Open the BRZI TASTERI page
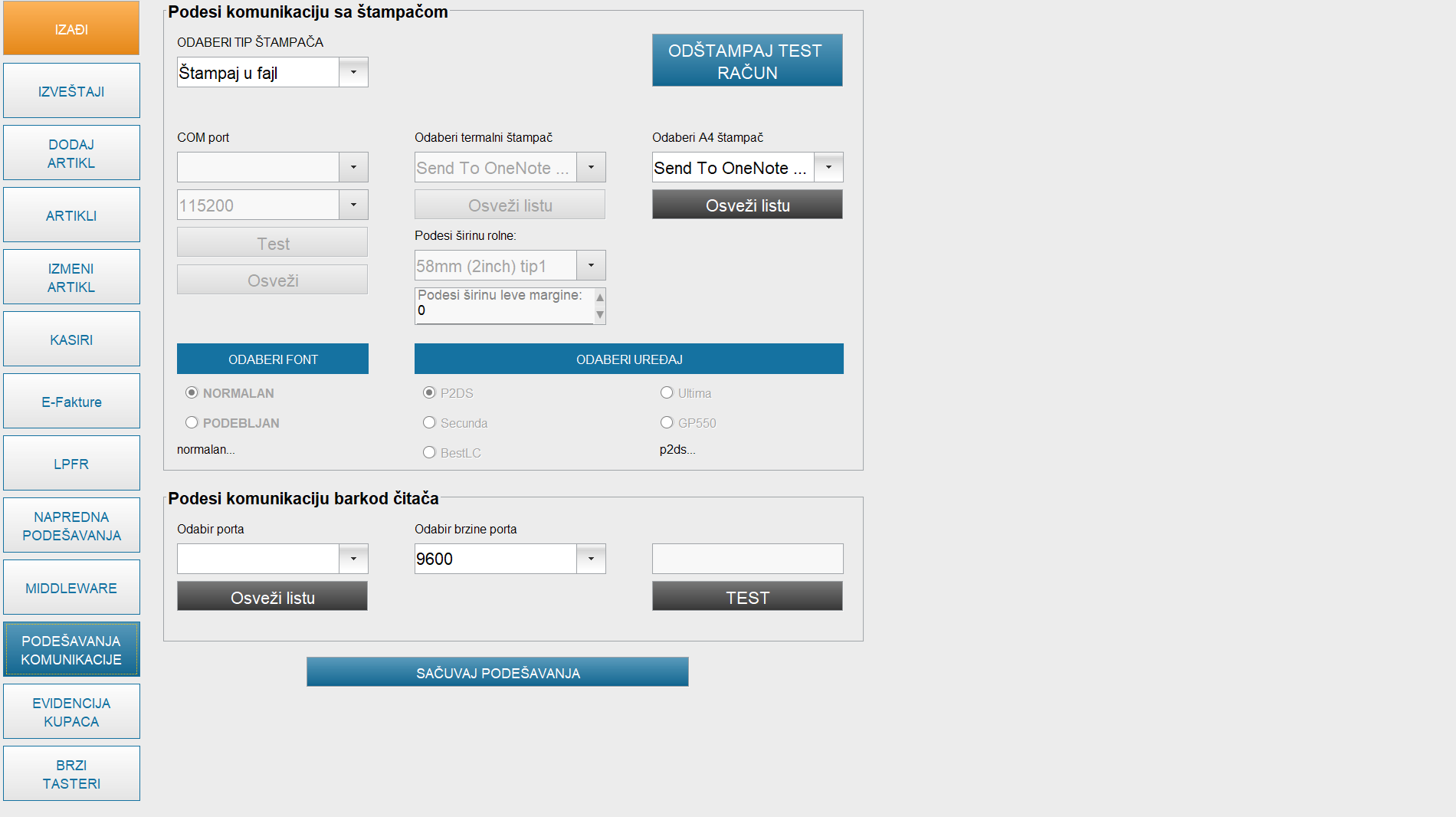The height and width of the screenshot is (817, 1456). (71, 774)
